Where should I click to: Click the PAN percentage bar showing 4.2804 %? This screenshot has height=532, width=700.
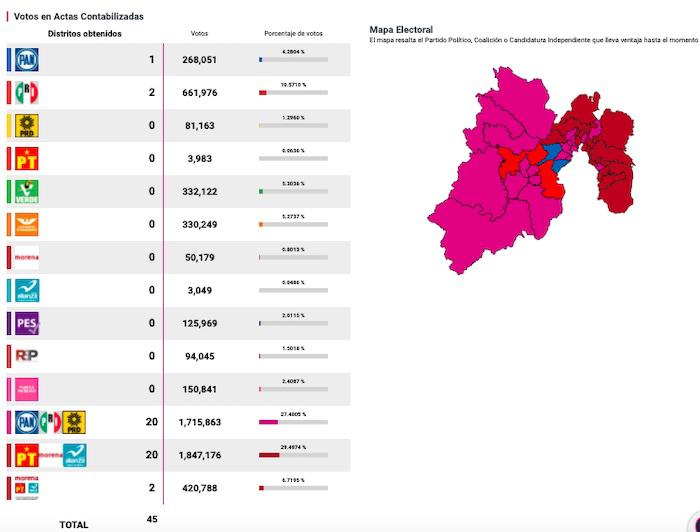pyautogui.click(x=293, y=60)
